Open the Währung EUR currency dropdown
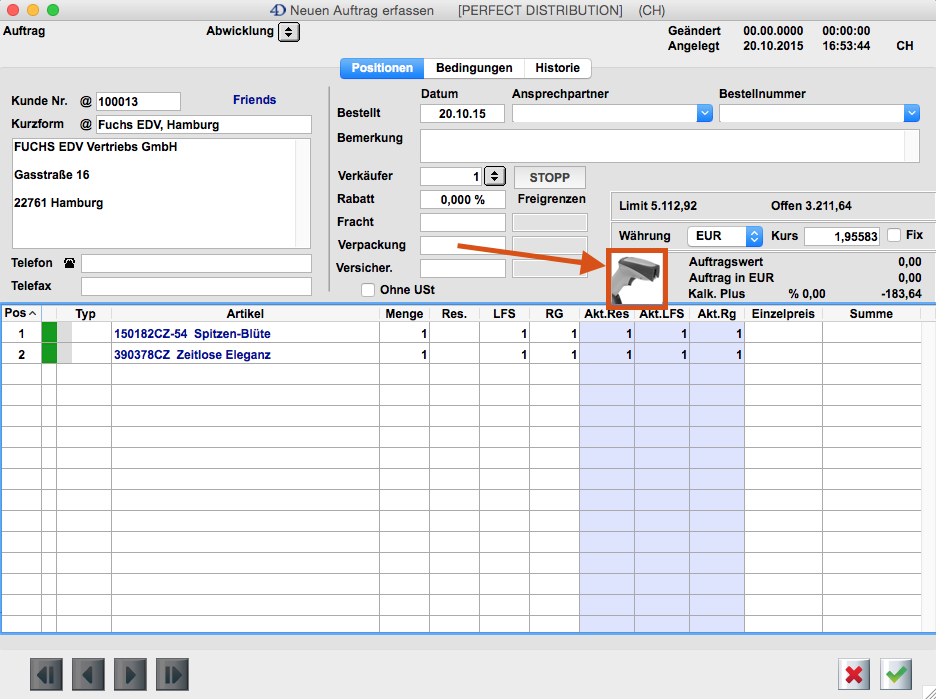 (754, 236)
